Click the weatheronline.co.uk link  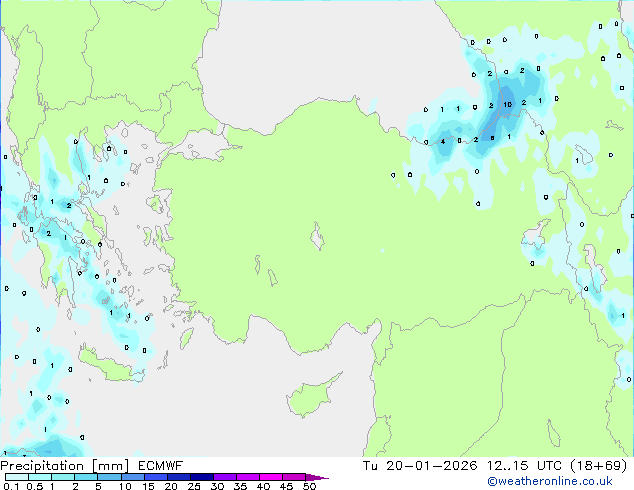tap(550, 481)
